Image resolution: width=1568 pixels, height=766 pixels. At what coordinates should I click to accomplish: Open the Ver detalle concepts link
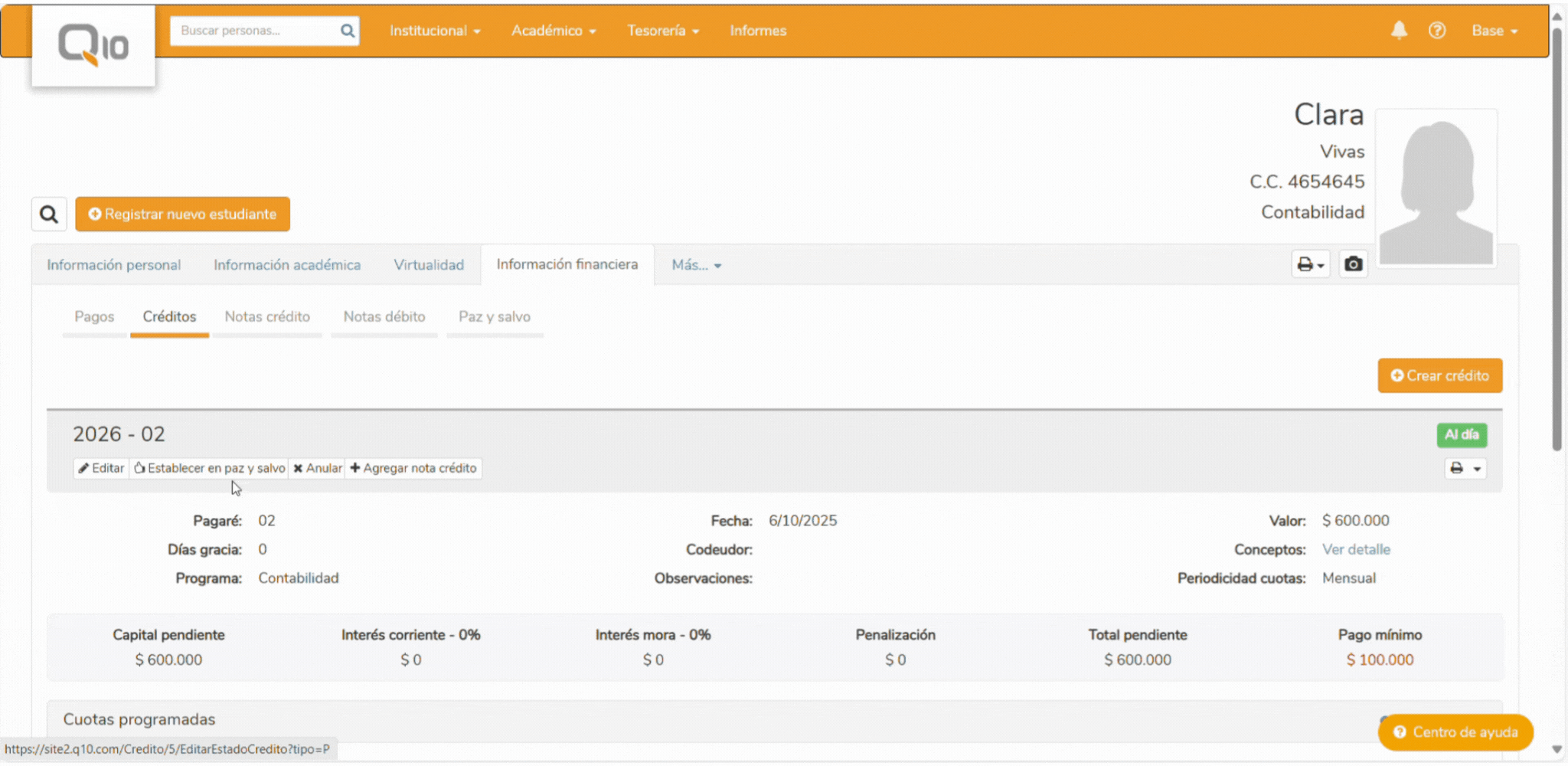pos(1355,550)
